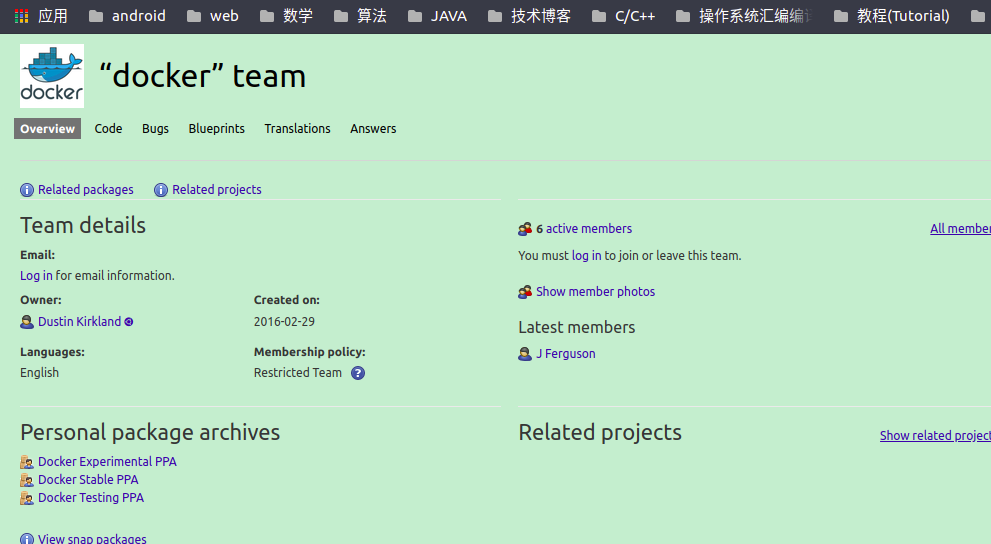
Task: Open the web bookmark folder
Action: pyautogui.click(x=213, y=16)
